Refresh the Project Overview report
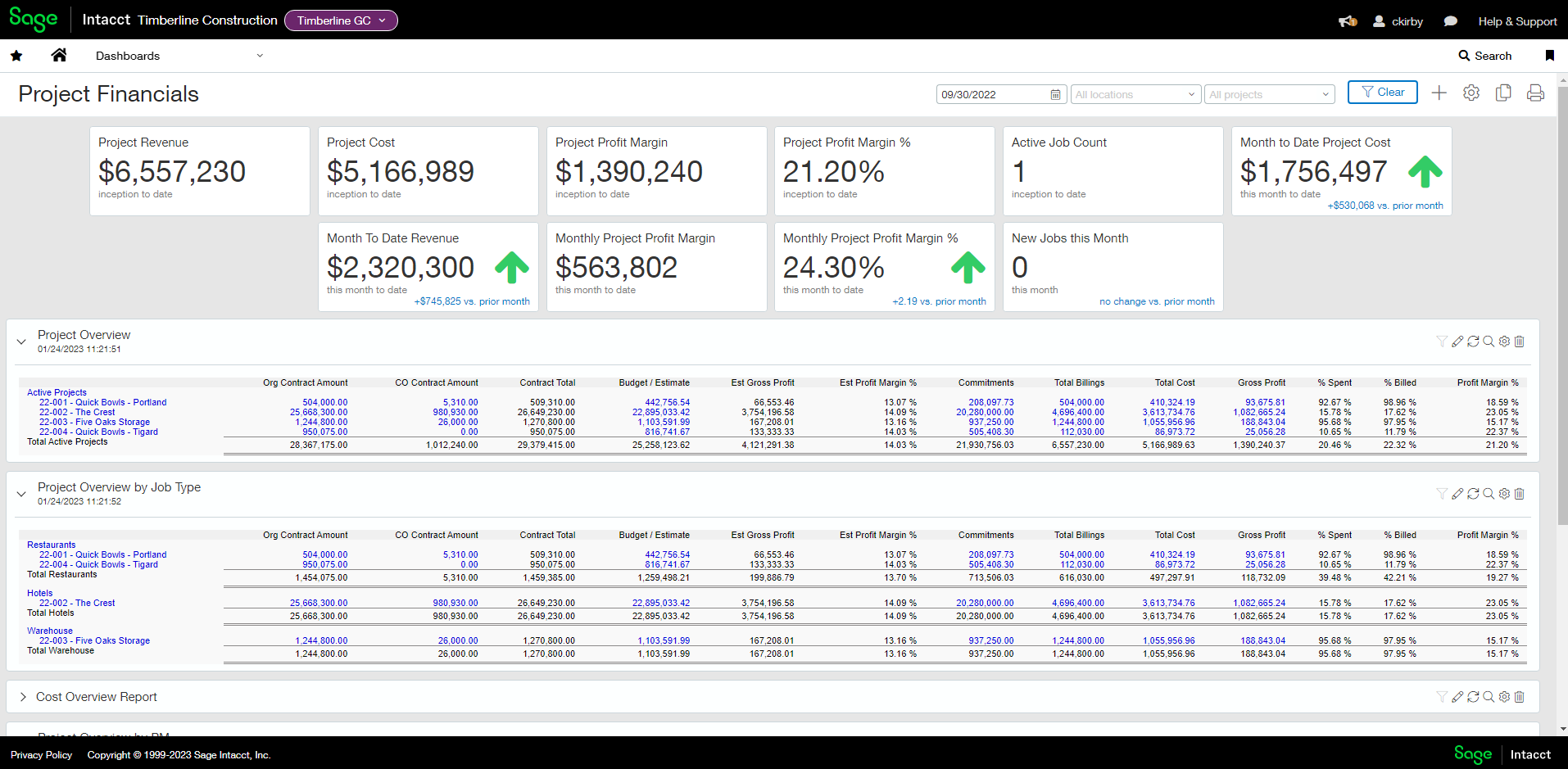The width and height of the screenshot is (1568, 769). pos(1473,342)
